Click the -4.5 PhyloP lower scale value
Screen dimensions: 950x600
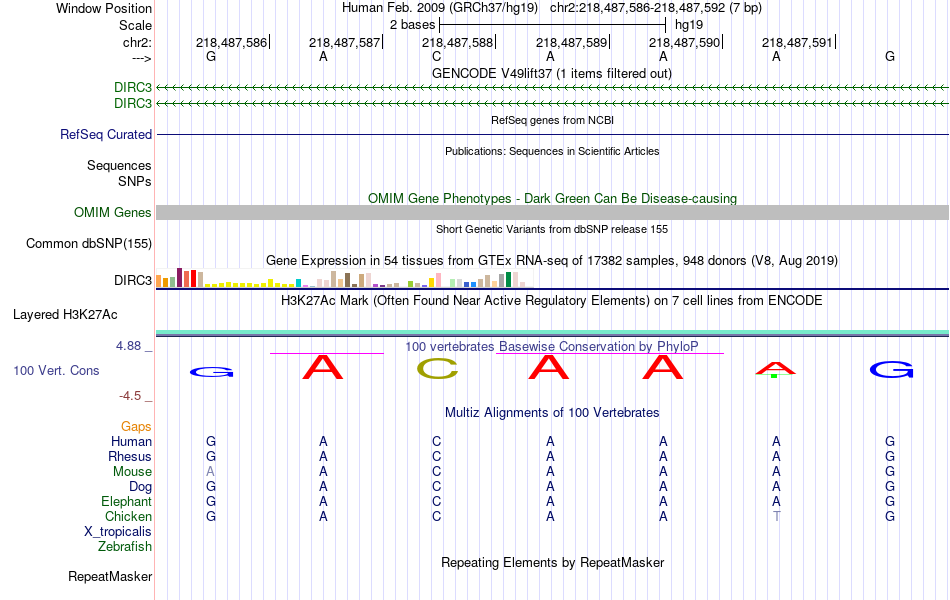point(130,396)
